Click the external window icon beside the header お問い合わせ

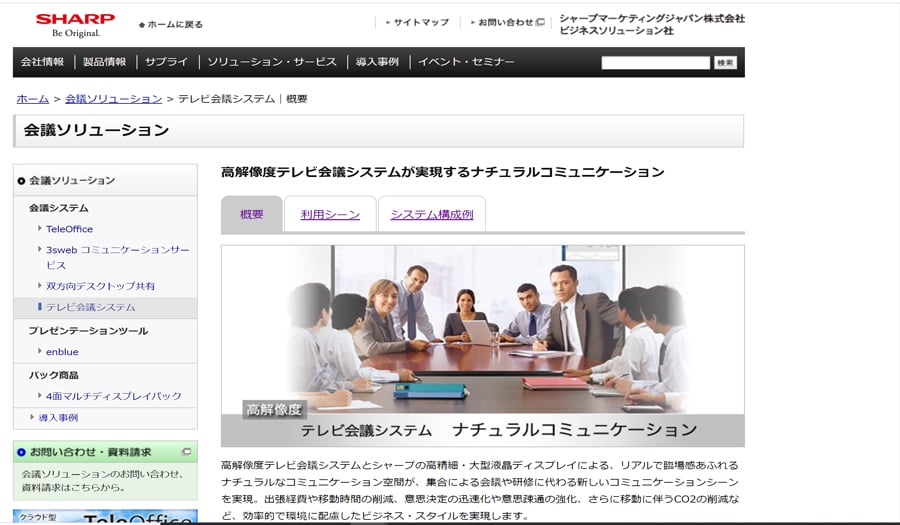coord(540,22)
